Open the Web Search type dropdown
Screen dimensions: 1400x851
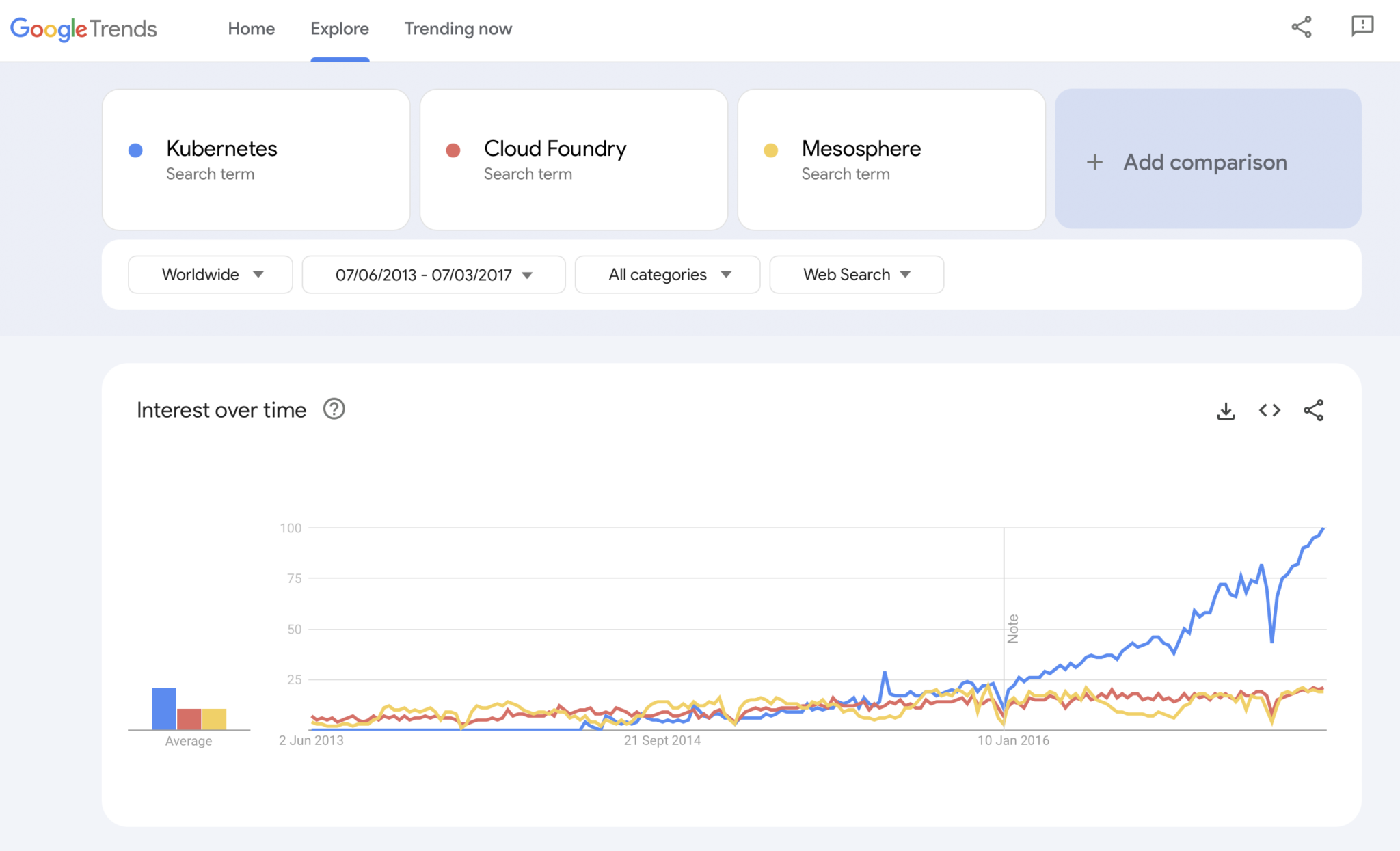point(856,274)
